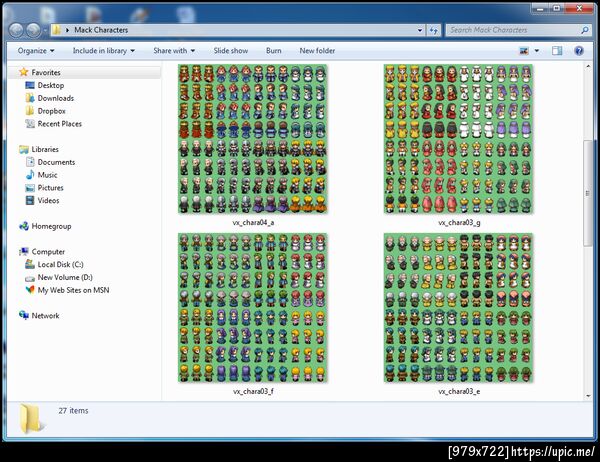Image resolution: width=600 pixels, height=462 pixels.
Task: Open the Documents library
Action: pyautogui.click(x=56, y=162)
